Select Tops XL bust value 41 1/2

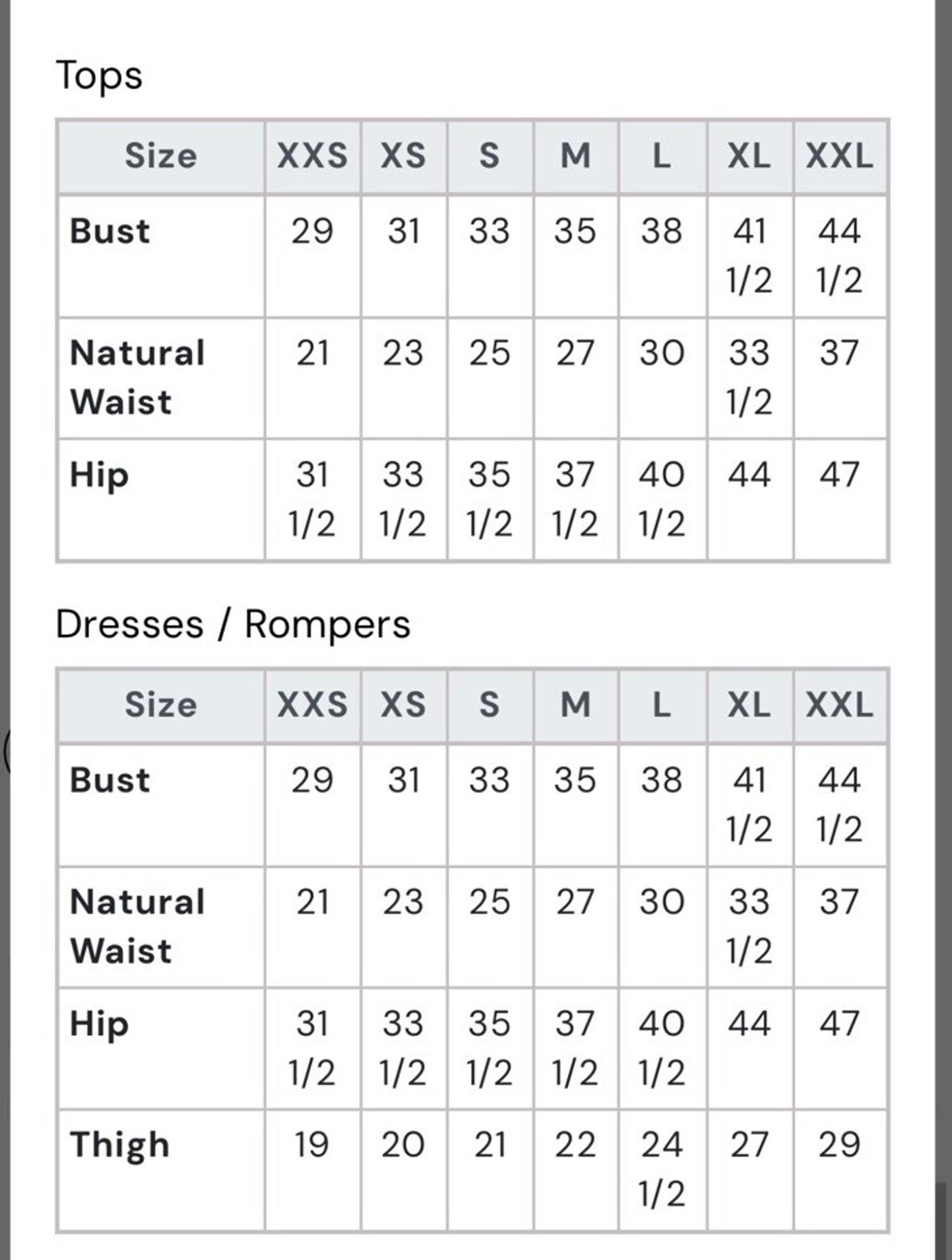point(749,256)
